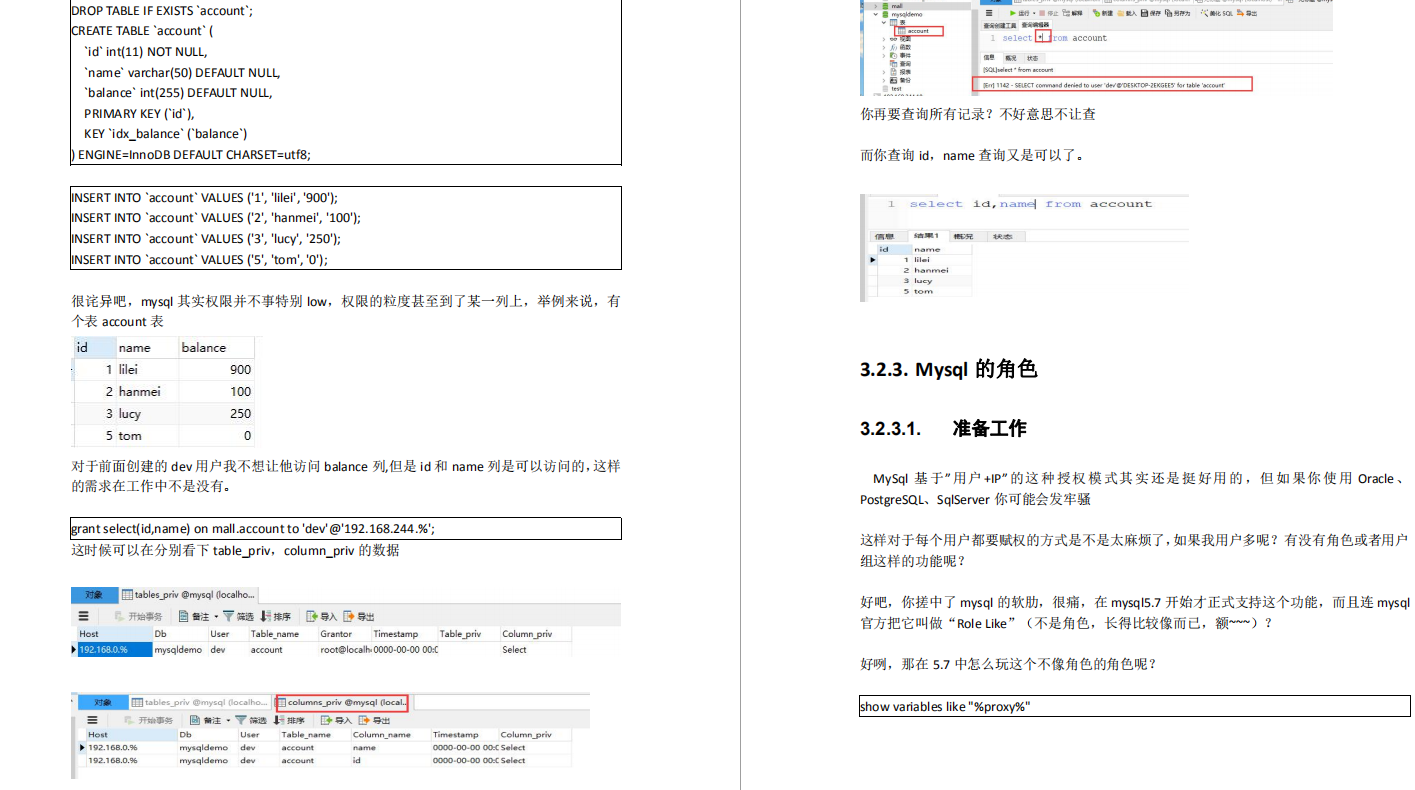Click the Explain (解释) icon in the query toolbar
The height and width of the screenshot is (790, 1415).
[x=1066, y=13]
